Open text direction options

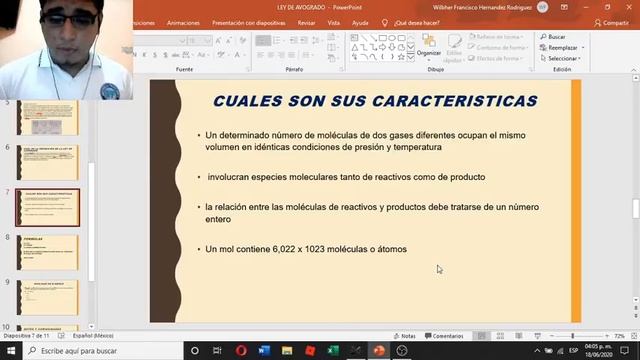(x=333, y=37)
